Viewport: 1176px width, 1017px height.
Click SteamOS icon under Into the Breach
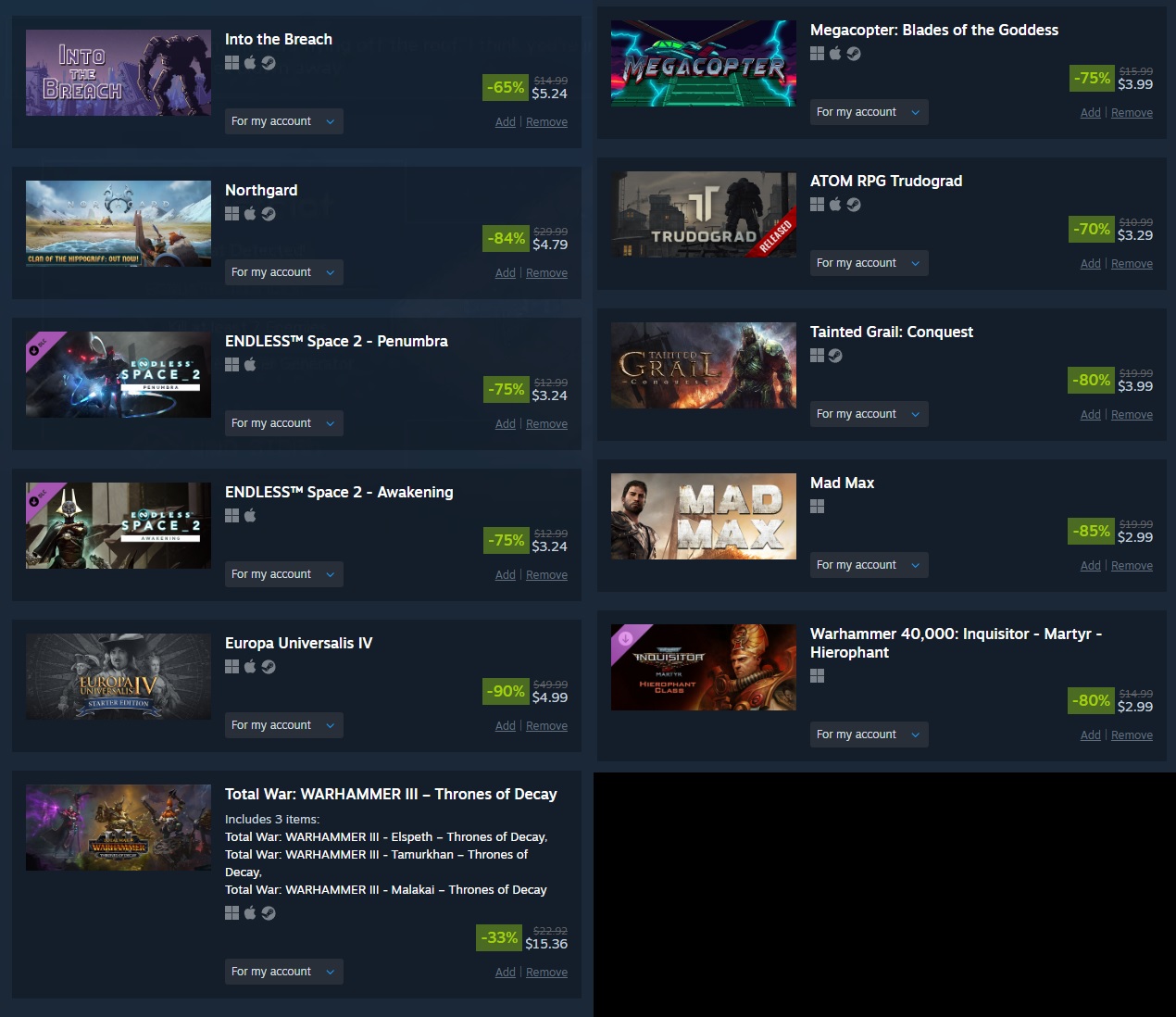[269, 63]
